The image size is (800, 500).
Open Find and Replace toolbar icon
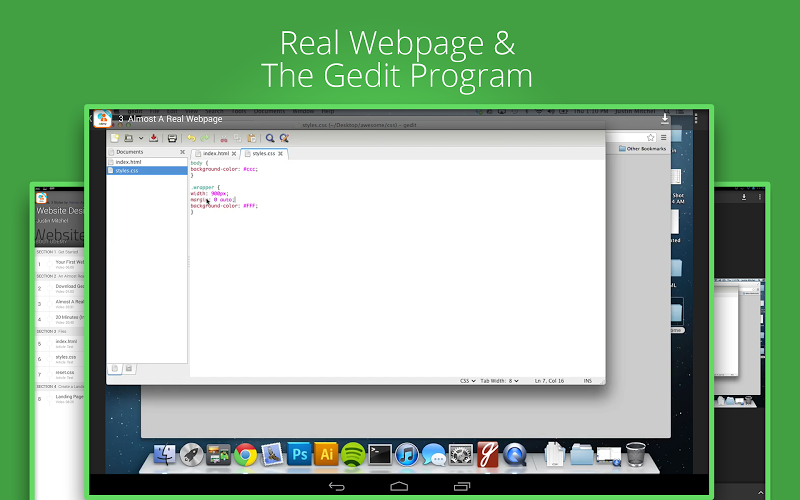284,138
